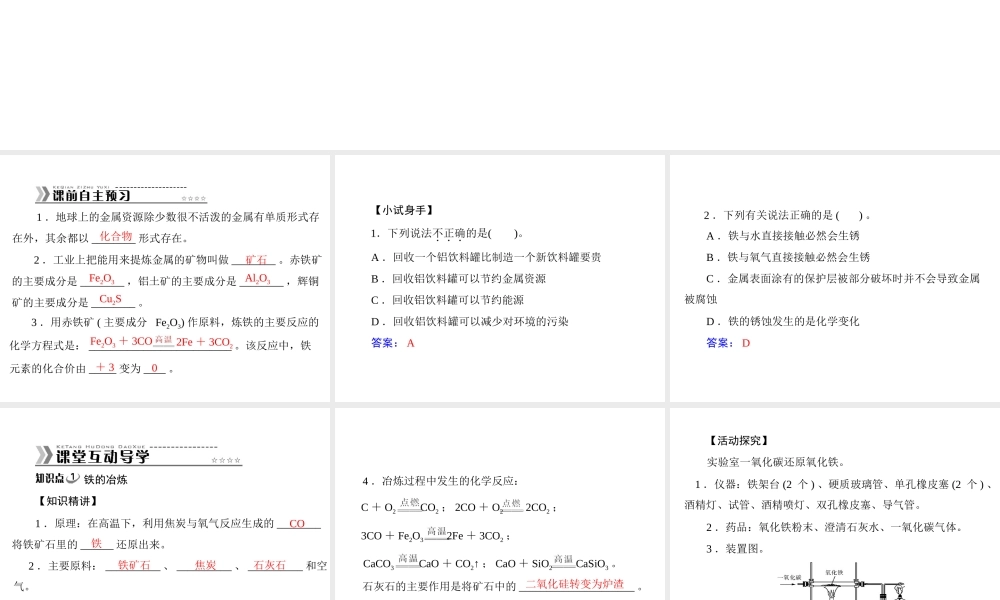Select option D 回收铝饮料罐可以减少对环境的污染
This screenshot has width=1000, height=600.
469,321
